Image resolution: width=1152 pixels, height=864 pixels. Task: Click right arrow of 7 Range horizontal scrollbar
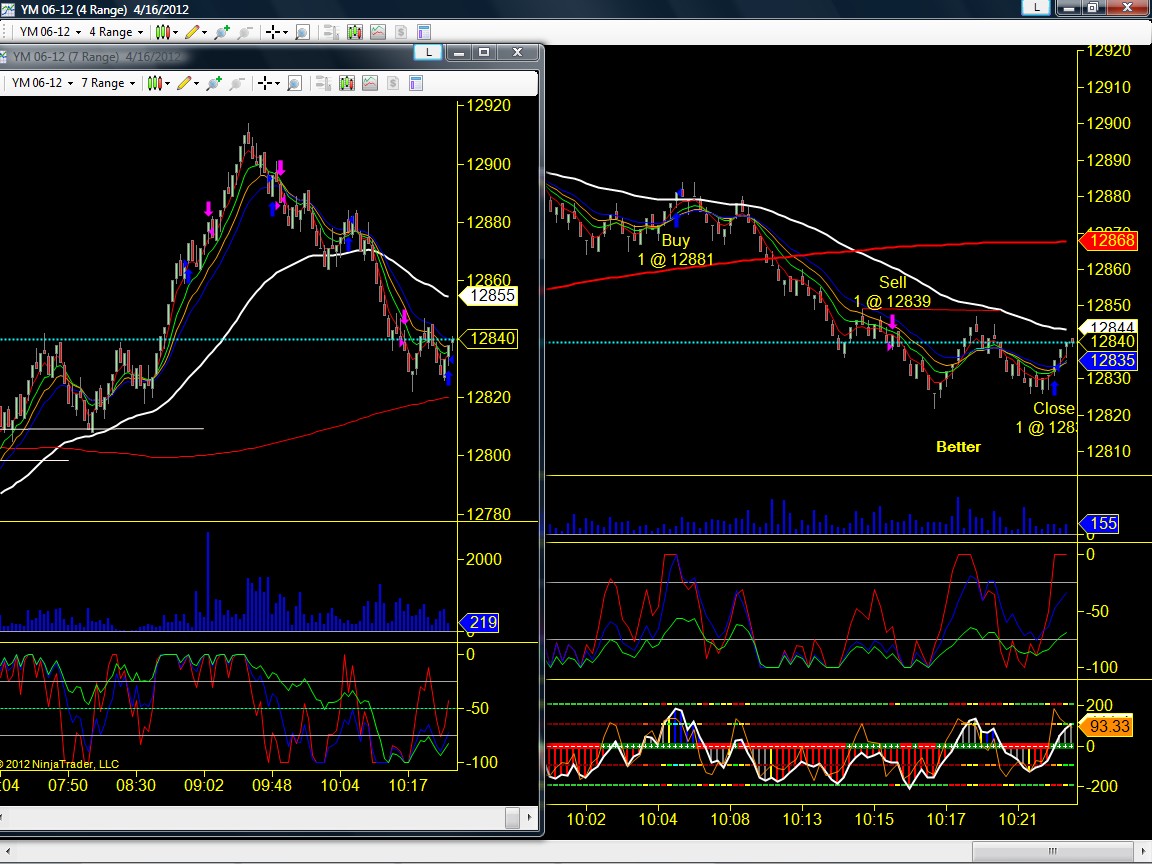pyautogui.click(x=530, y=817)
